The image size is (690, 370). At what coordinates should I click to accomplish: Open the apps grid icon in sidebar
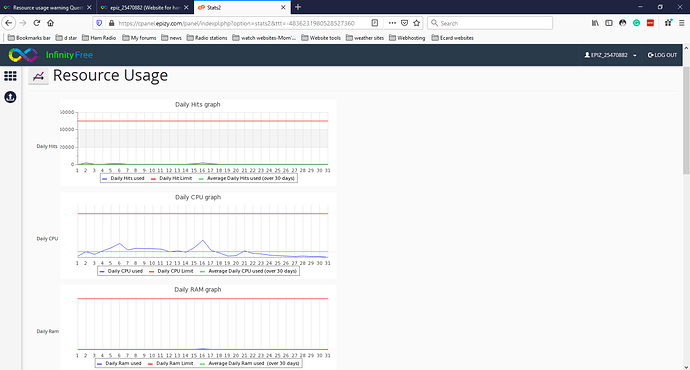click(x=10, y=76)
